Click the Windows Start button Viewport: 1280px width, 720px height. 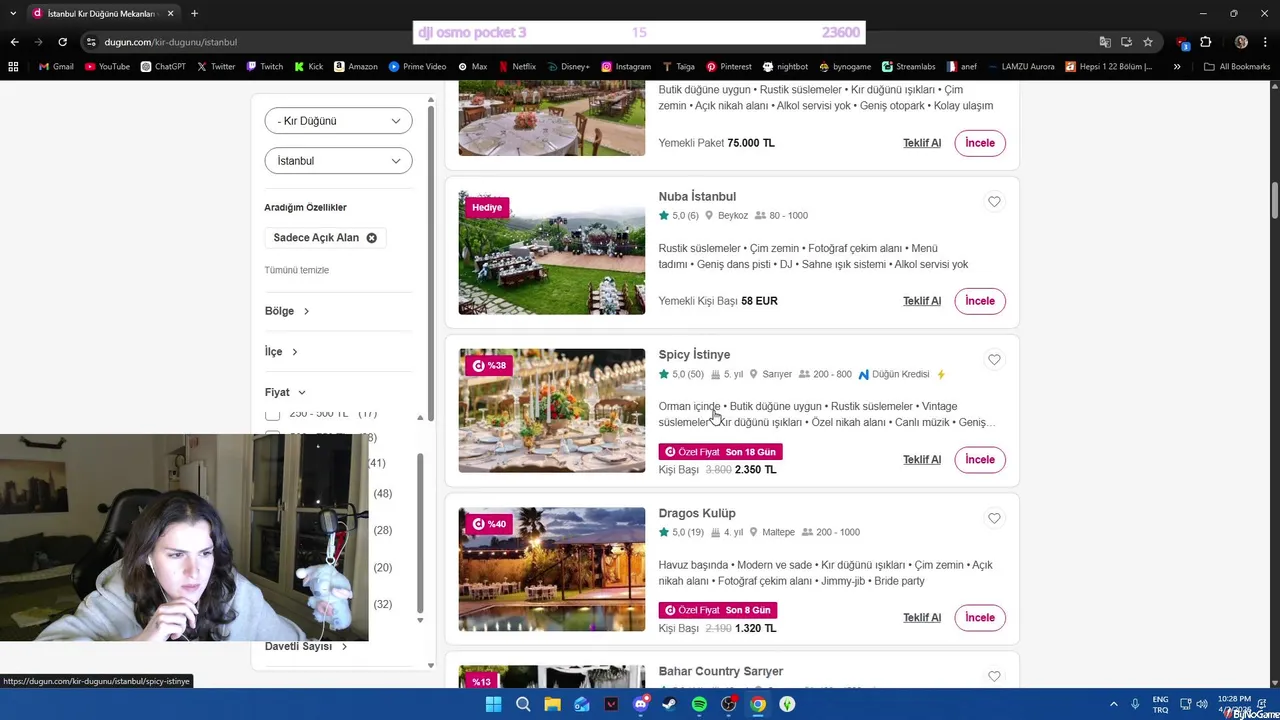493,704
